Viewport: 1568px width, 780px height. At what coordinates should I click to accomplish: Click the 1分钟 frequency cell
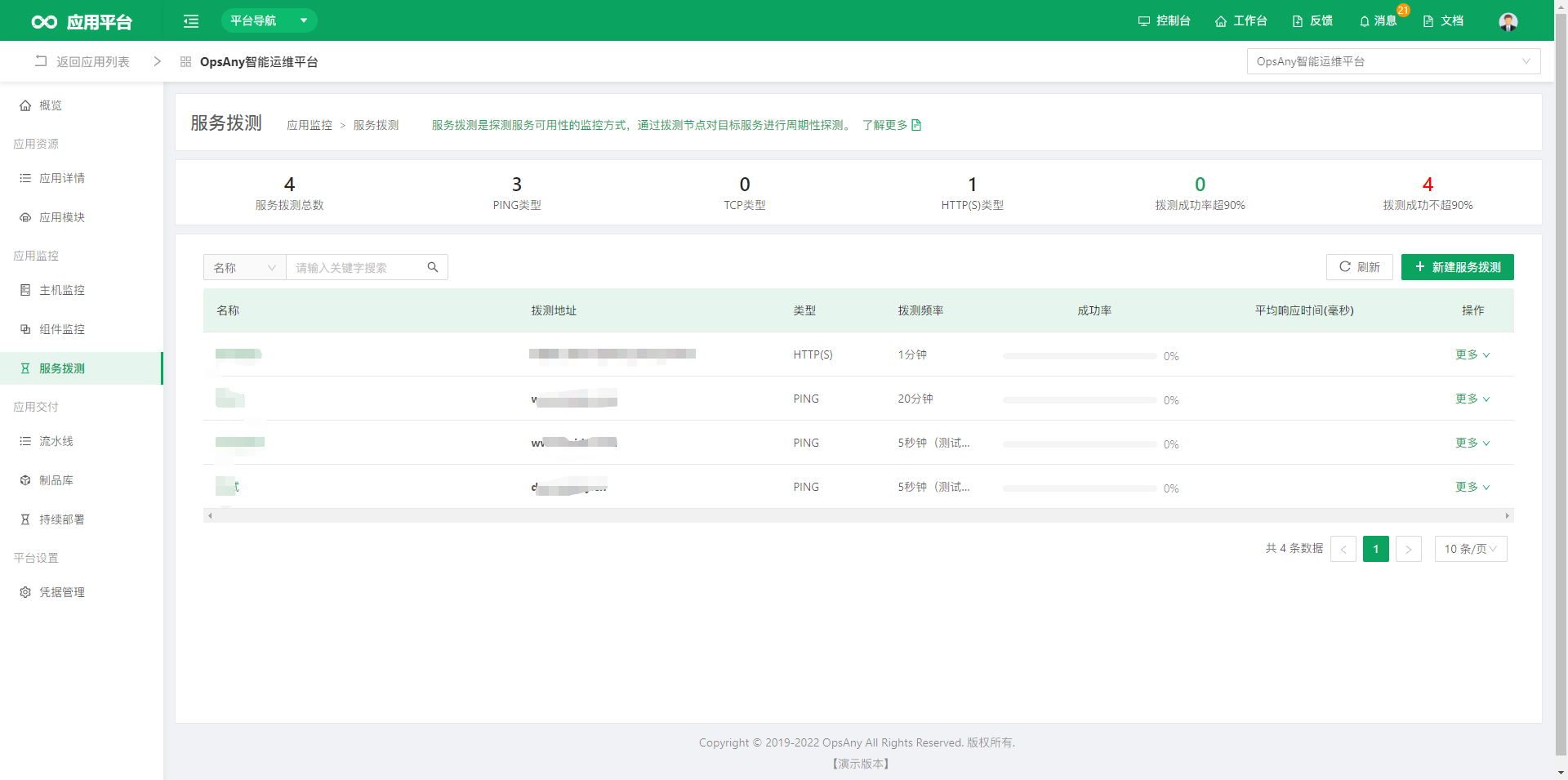tap(912, 354)
